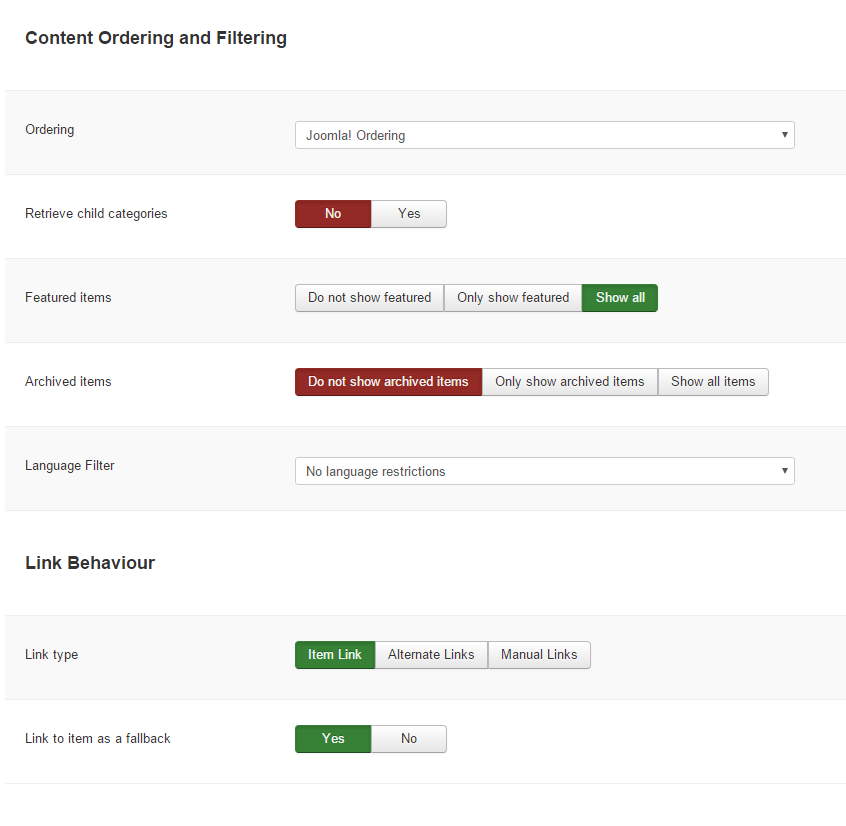The height and width of the screenshot is (826, 846).
Task: Open the Ordering dropdown arrow
Action: pyautogui.click(x=784, y=135)
